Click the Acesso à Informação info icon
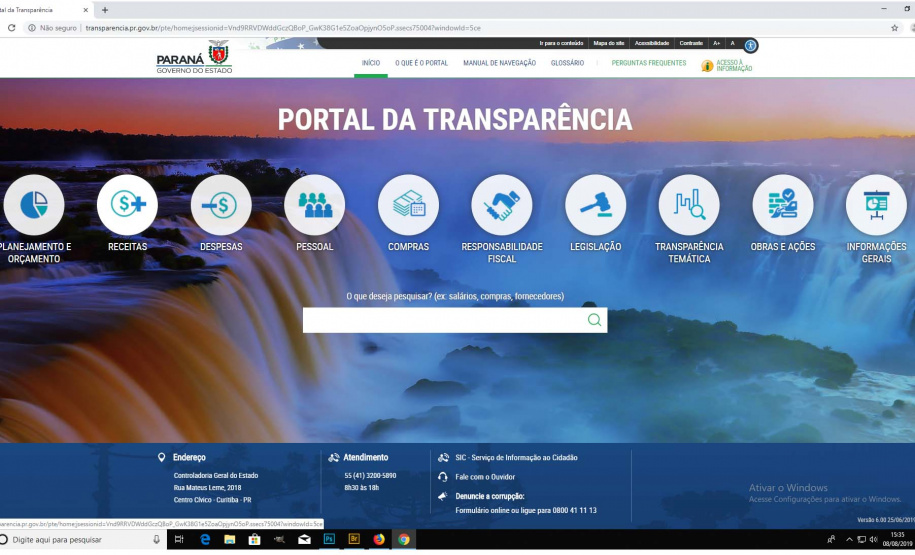915x555 pixels. [707, 66]
